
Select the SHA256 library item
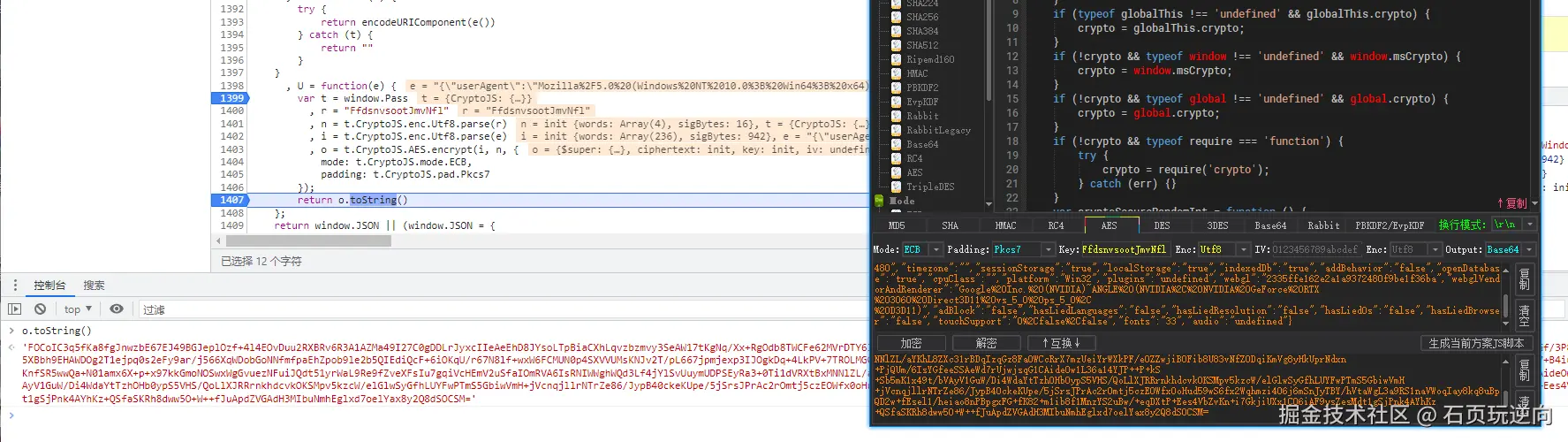922,17
